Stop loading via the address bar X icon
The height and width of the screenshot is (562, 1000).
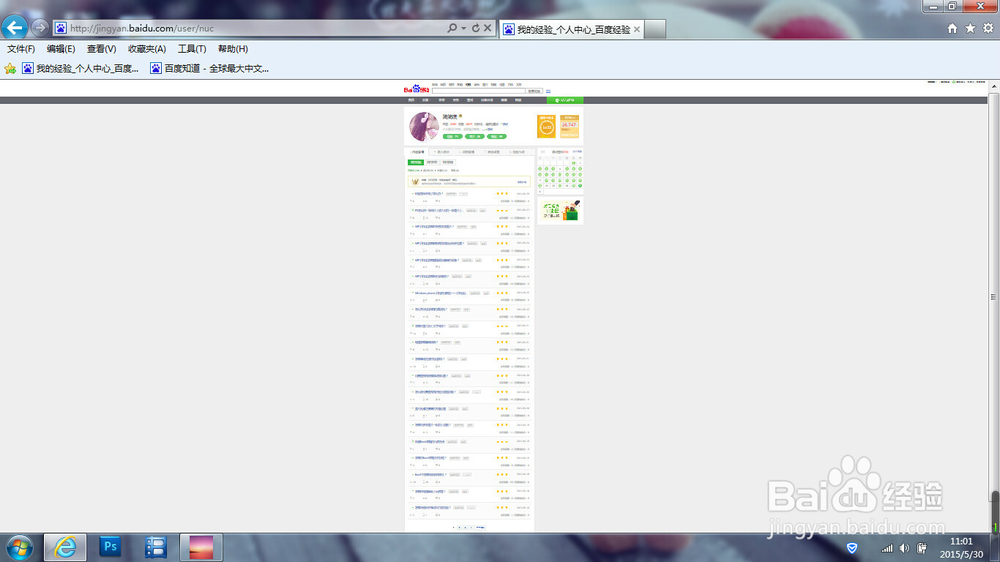coord(487,28)
